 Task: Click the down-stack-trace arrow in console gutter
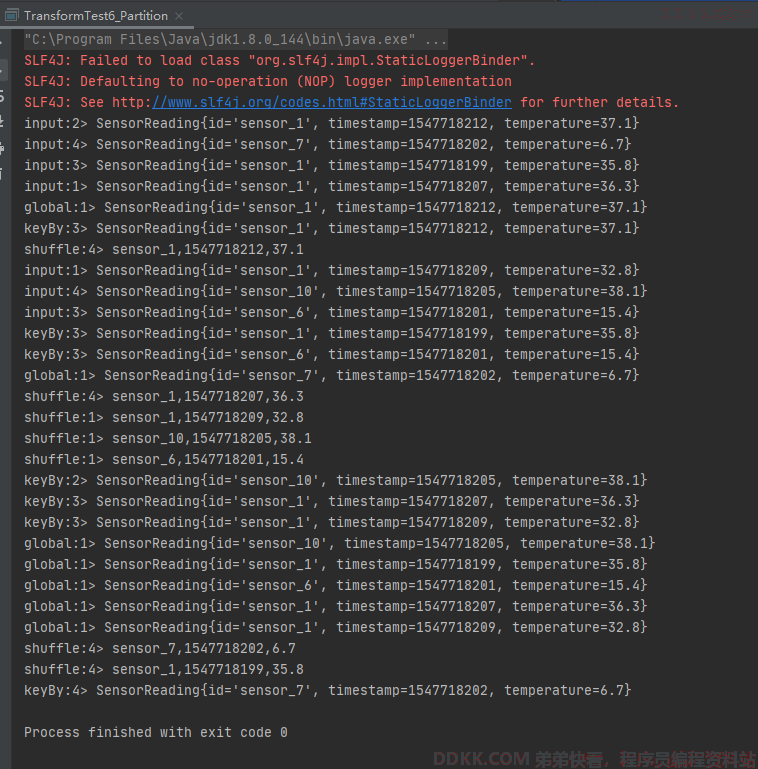pos(1,70)
